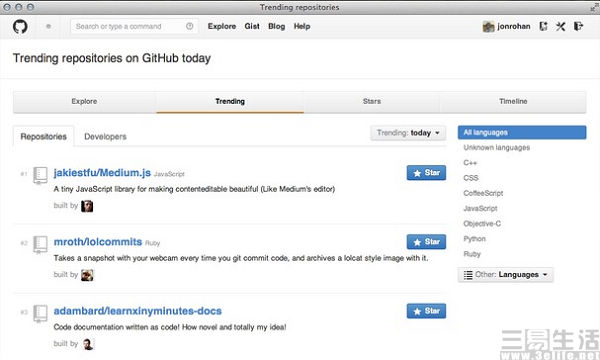Open jakiestfu/Medium.js repository link
Viewport: 600px width, 360px height.
(102, 173)
